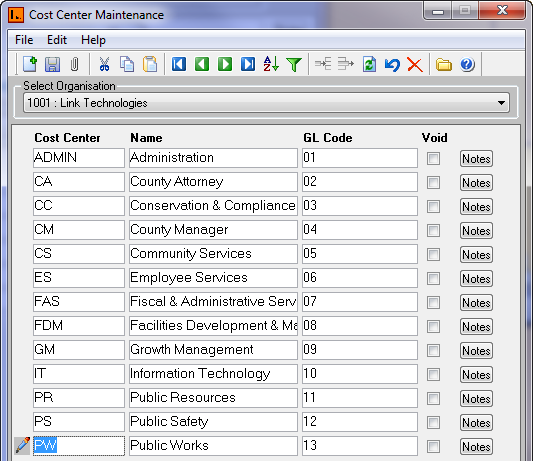The height and width of the screenshot is (461, 533).
Task: Click the red X delete icon
Action: click(415, 65)
